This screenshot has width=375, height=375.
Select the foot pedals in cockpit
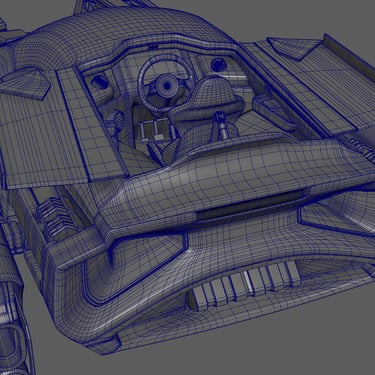pos(154,131)
